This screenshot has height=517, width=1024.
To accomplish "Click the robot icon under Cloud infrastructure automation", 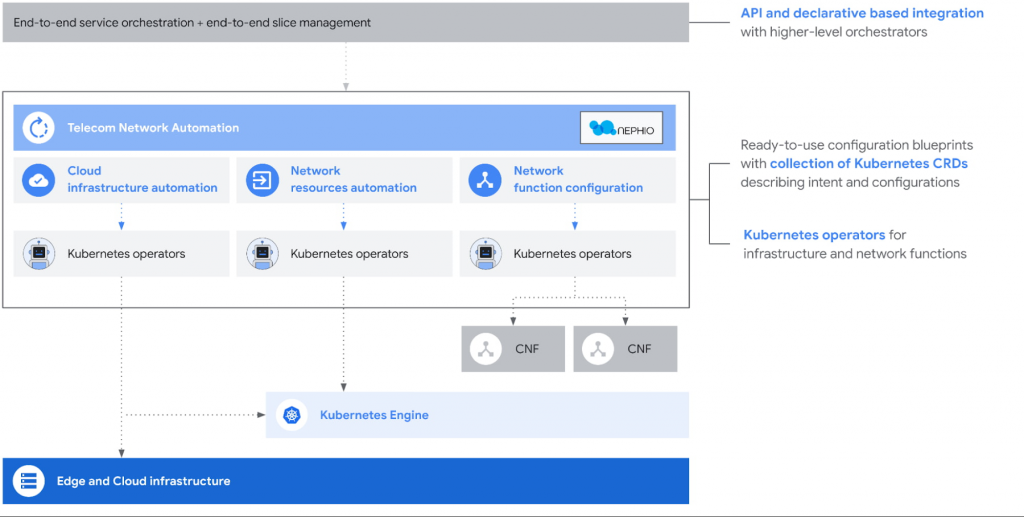I will (39, 253).
